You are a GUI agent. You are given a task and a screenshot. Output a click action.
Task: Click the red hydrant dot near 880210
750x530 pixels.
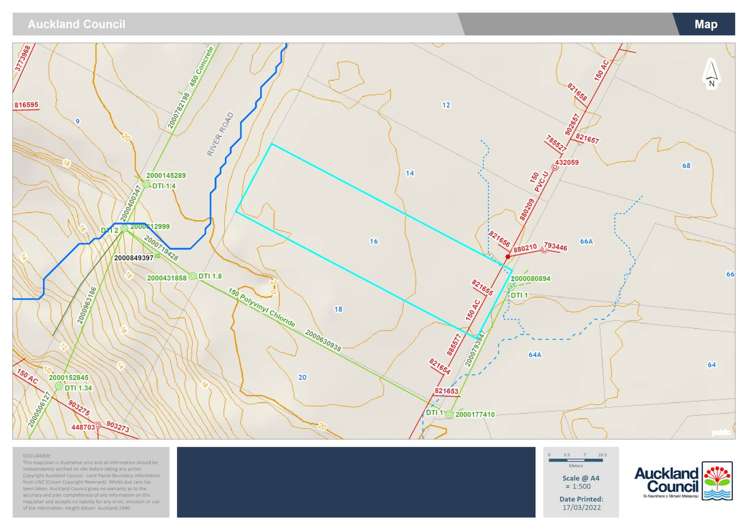508,256
